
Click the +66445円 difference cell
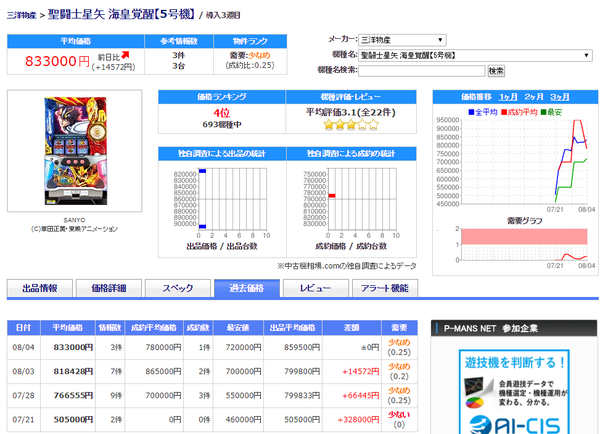(352, 395)
